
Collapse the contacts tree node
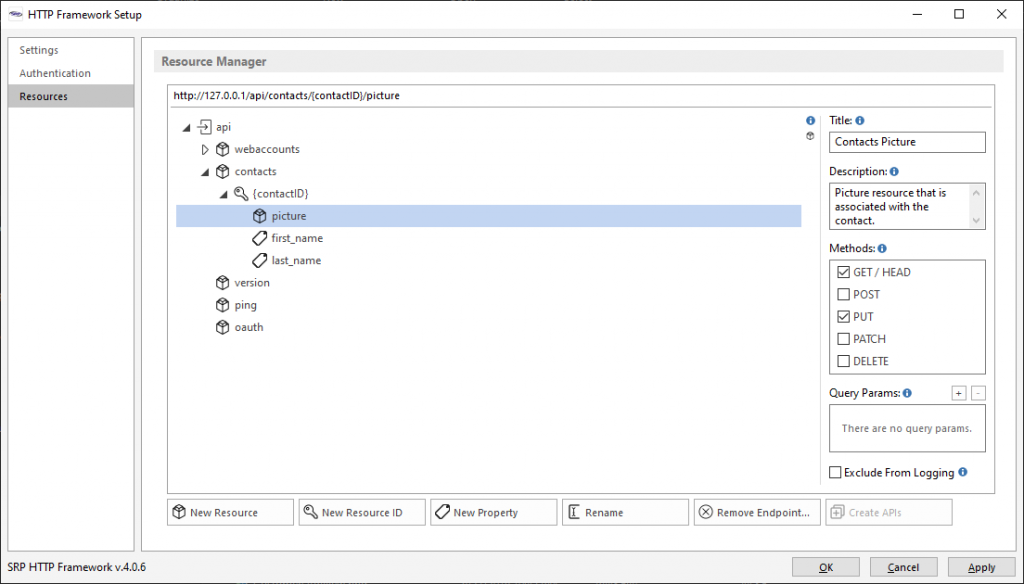click(204, 171)
